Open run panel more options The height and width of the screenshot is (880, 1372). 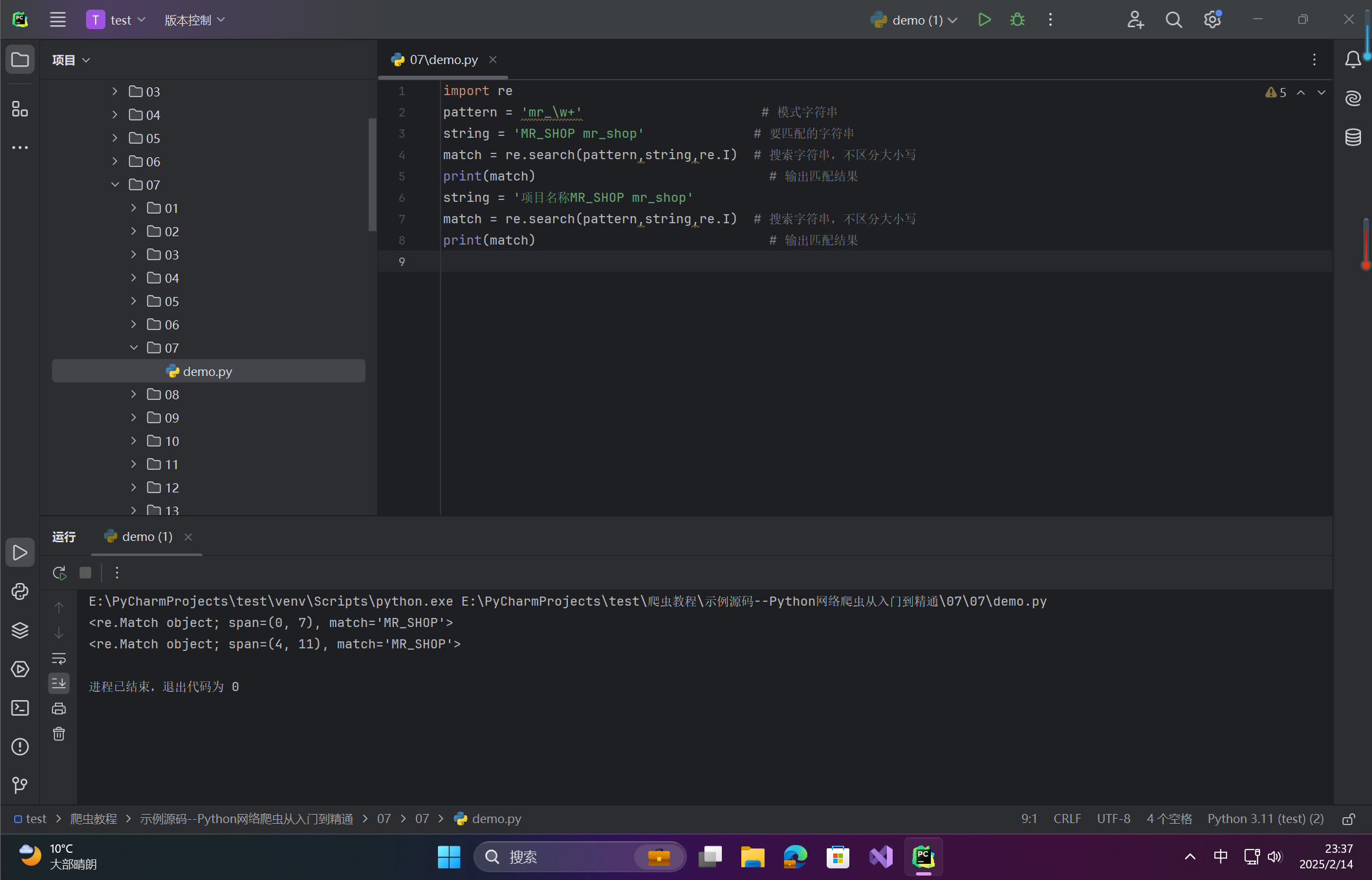point(116,573)
